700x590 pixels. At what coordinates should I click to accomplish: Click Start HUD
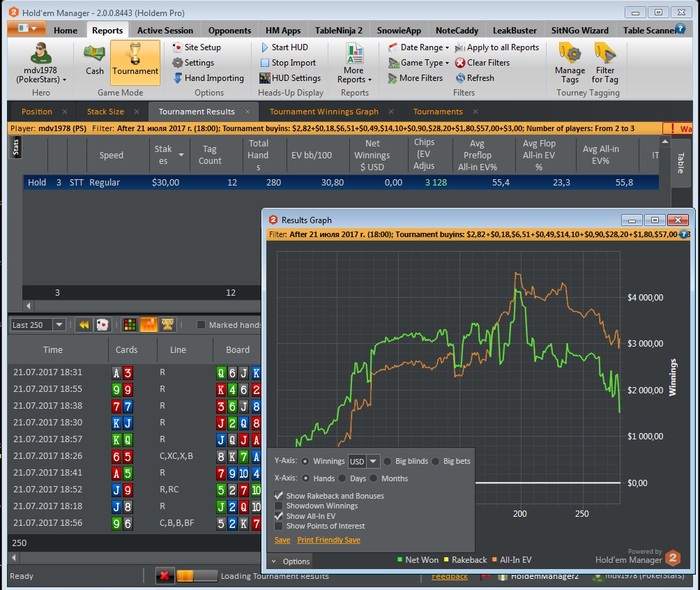[x=284, y=47]
